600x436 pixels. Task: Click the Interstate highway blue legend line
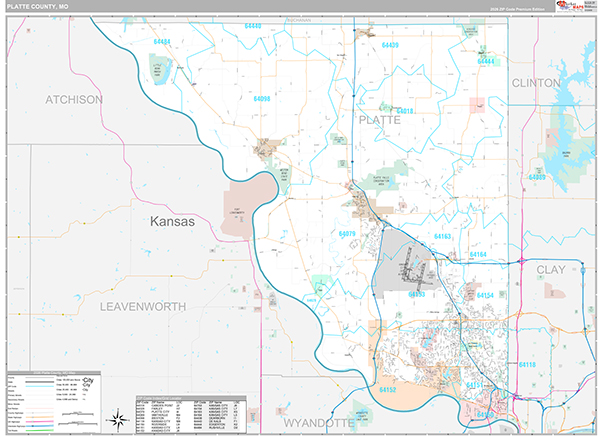[40, 426]
